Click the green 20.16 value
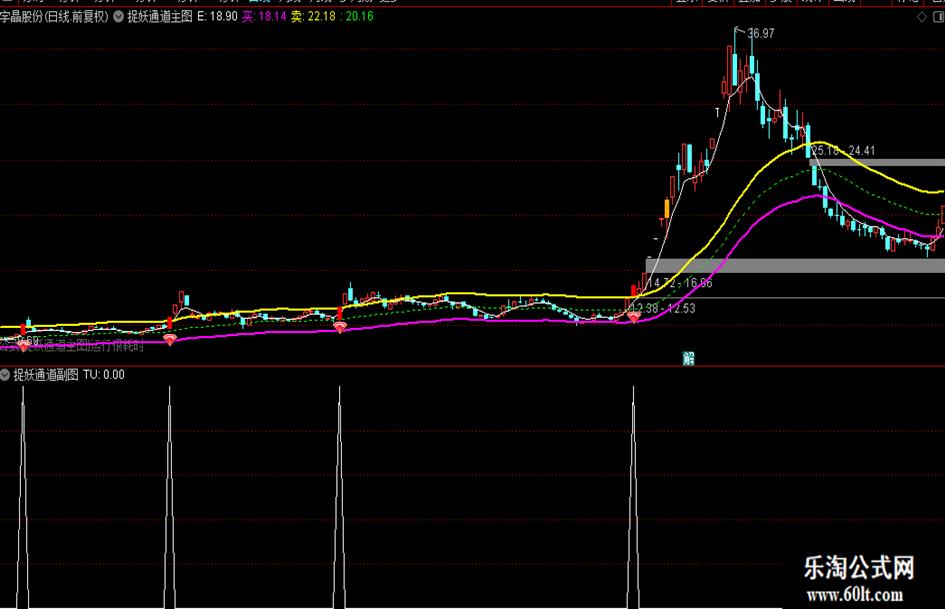 [x=360, y=17]
